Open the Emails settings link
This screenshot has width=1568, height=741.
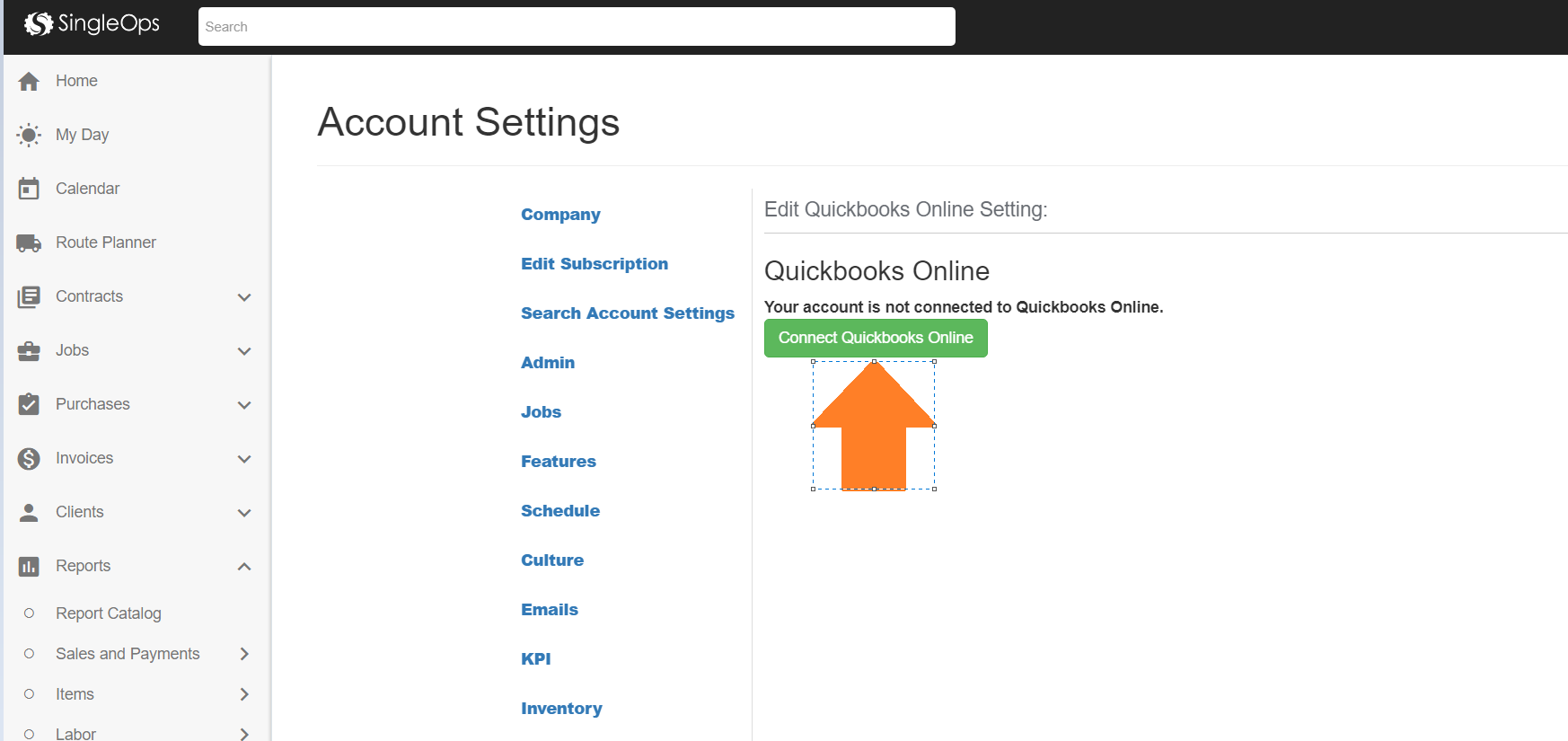550,610
